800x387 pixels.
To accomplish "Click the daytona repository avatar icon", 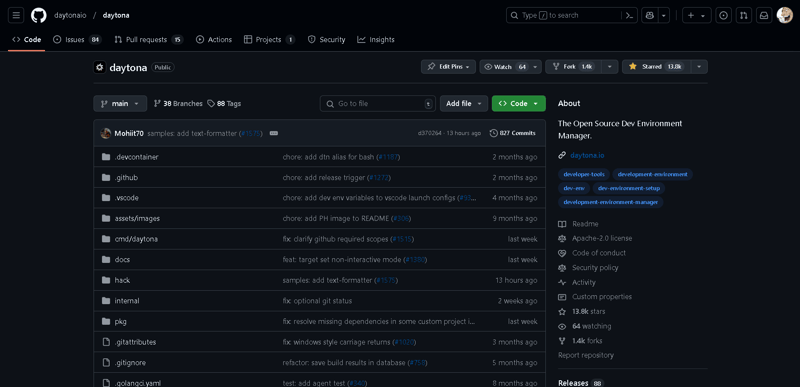I will pyautogui.click(x=99, y=67).
